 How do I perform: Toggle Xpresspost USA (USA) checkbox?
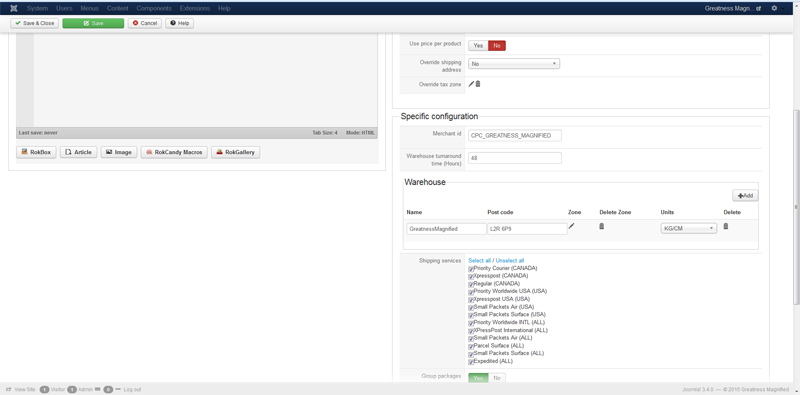coord(471,300)
